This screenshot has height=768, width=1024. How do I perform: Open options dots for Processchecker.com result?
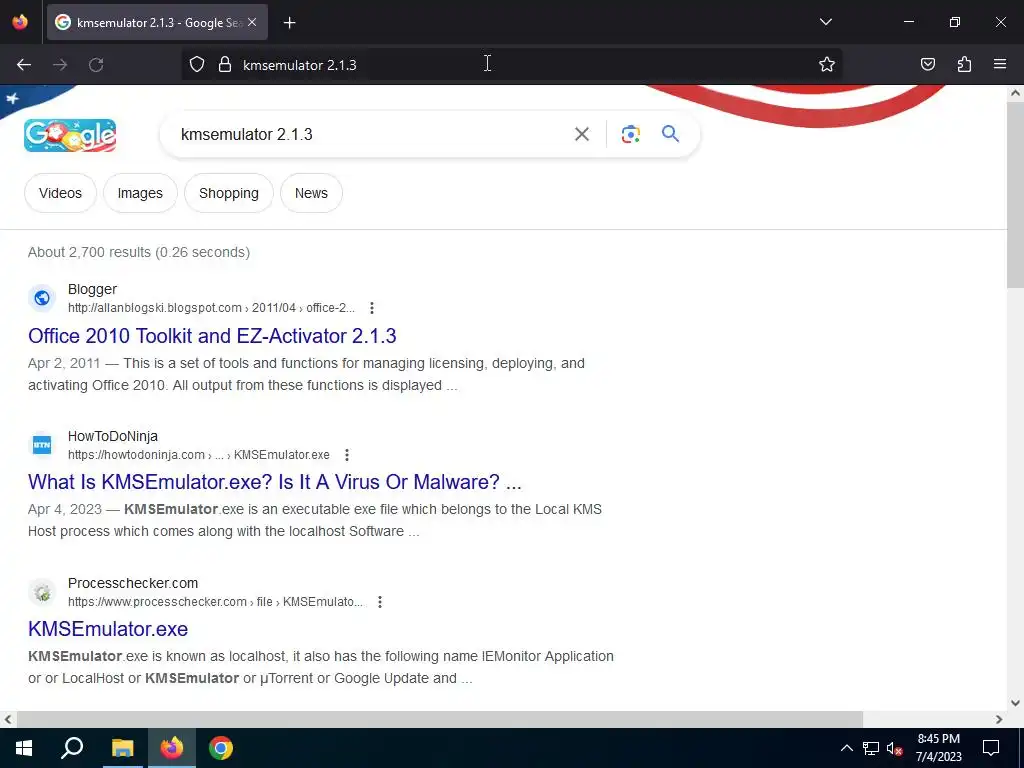point(379,601)
